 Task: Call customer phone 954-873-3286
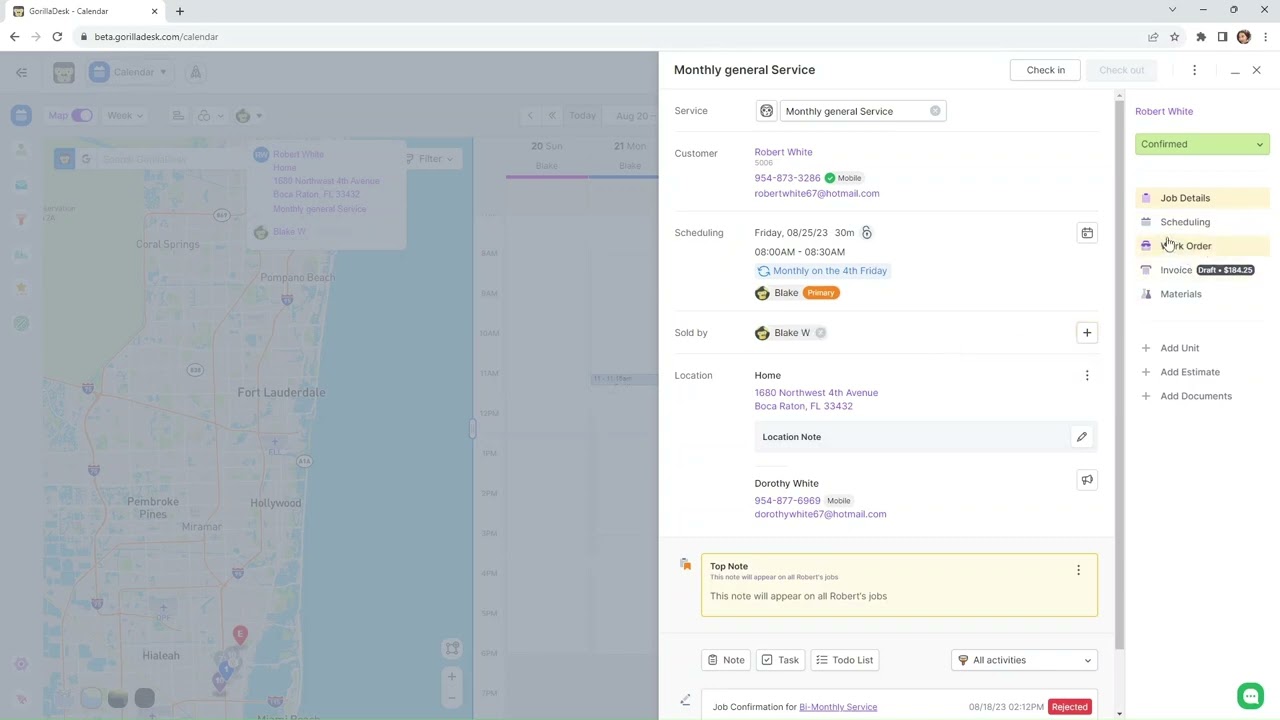click(787, 178)
